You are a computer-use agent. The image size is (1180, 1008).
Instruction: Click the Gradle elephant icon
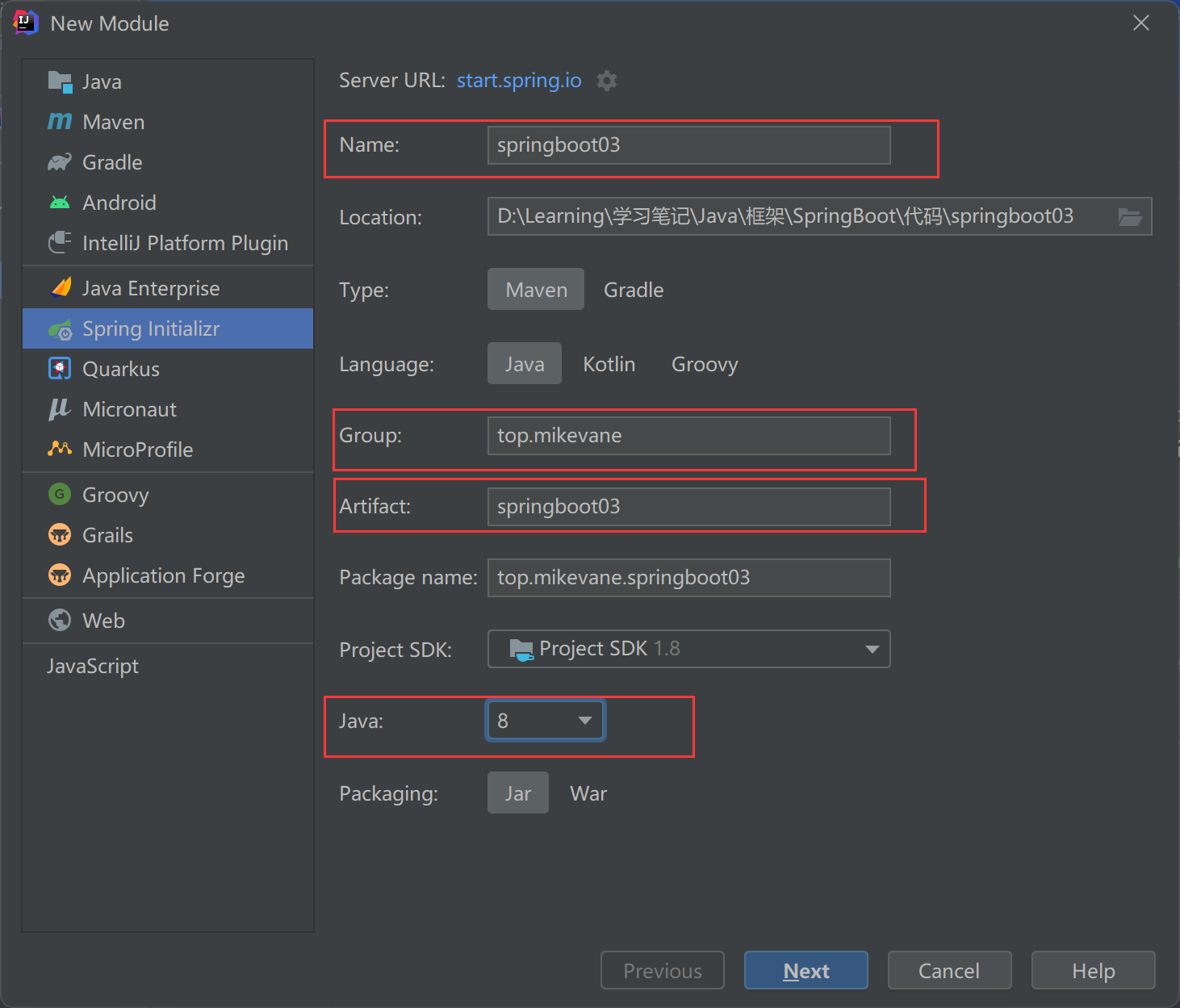point(60,162)
